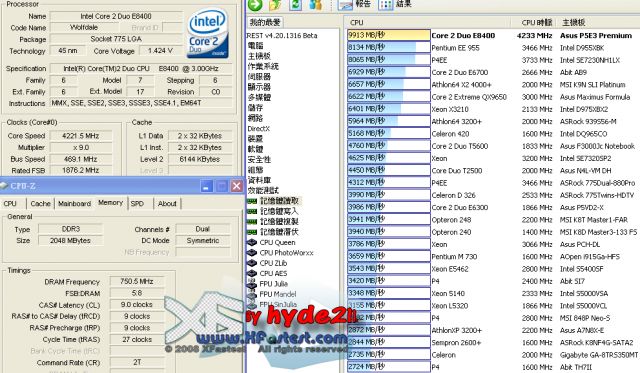640x373 pixels.
Task: Click the users icon in Everest toolbar
Action: point(316,4)
